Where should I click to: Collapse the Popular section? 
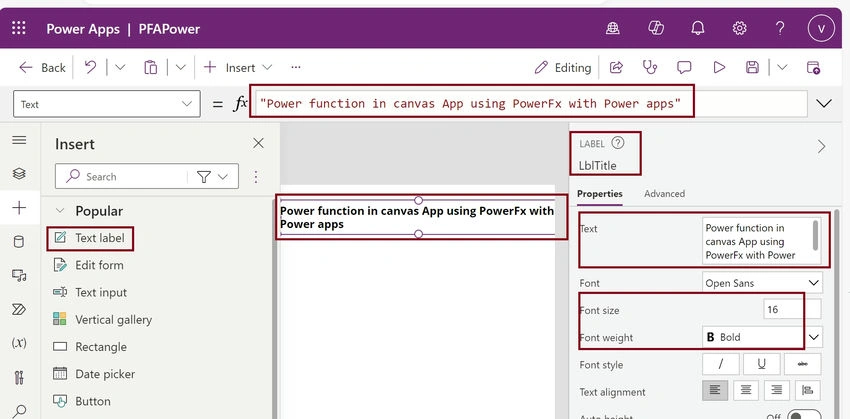60,211
